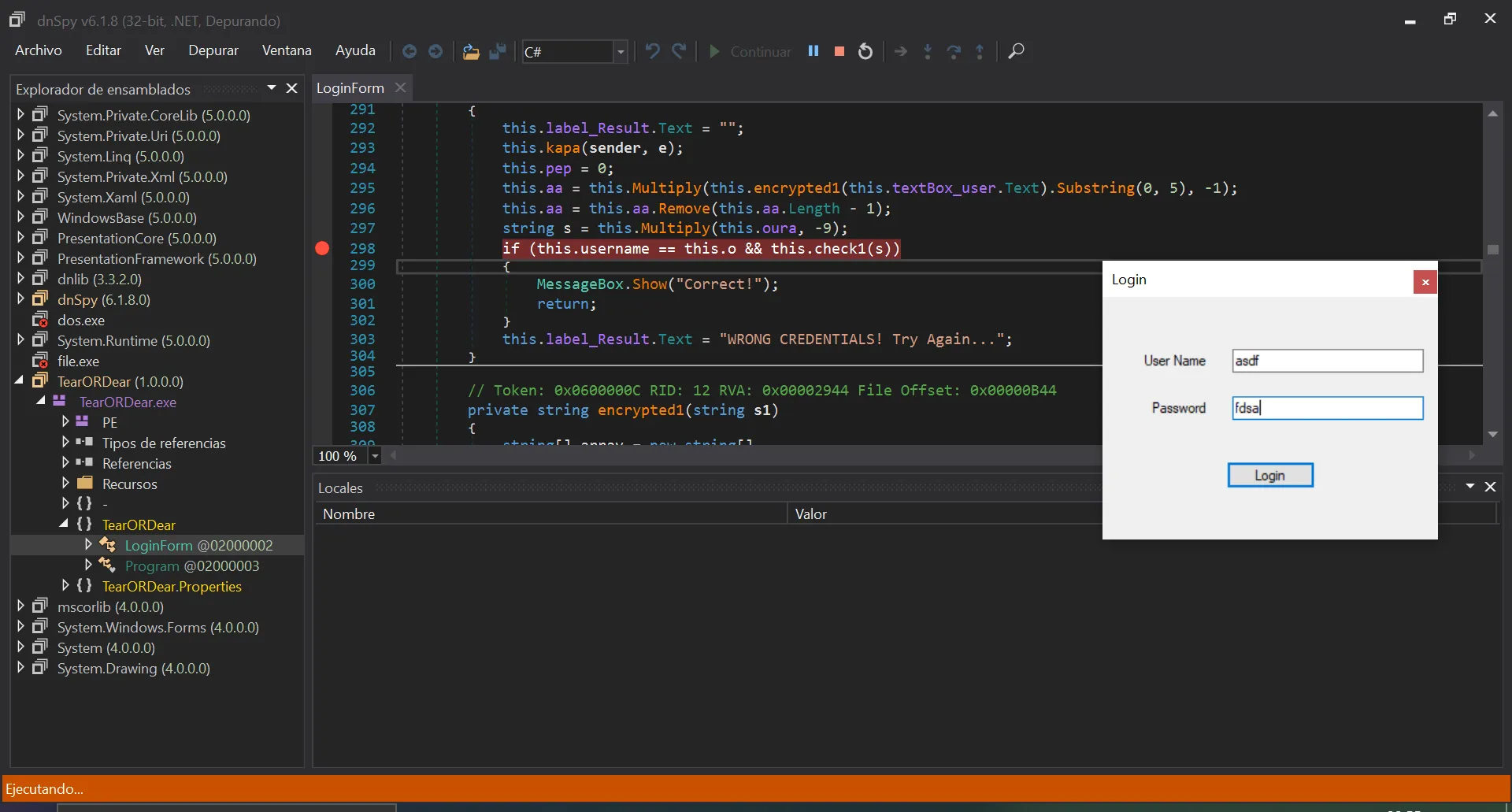1512x812 pixels.
Task: Select Program @02000003 class
Action: point(192,566)
